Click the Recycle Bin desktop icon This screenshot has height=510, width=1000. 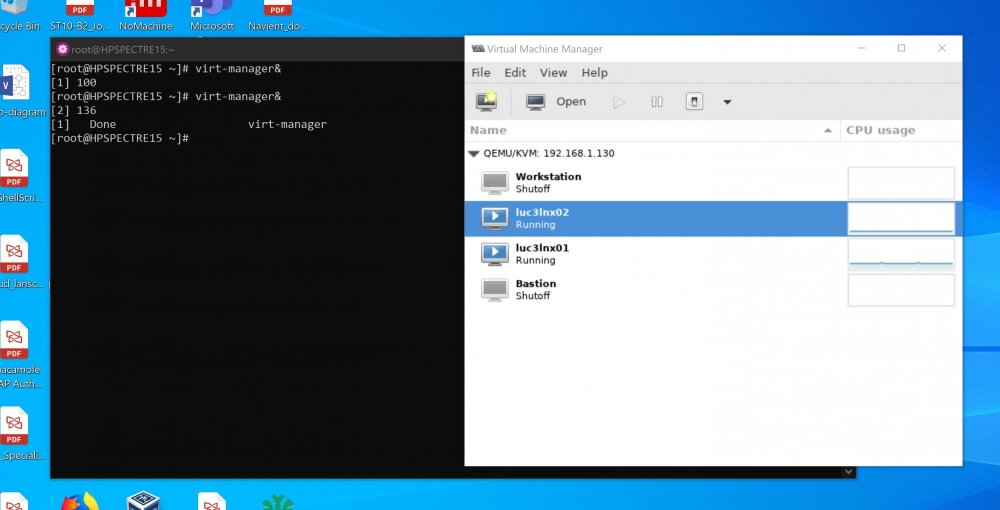18,15
